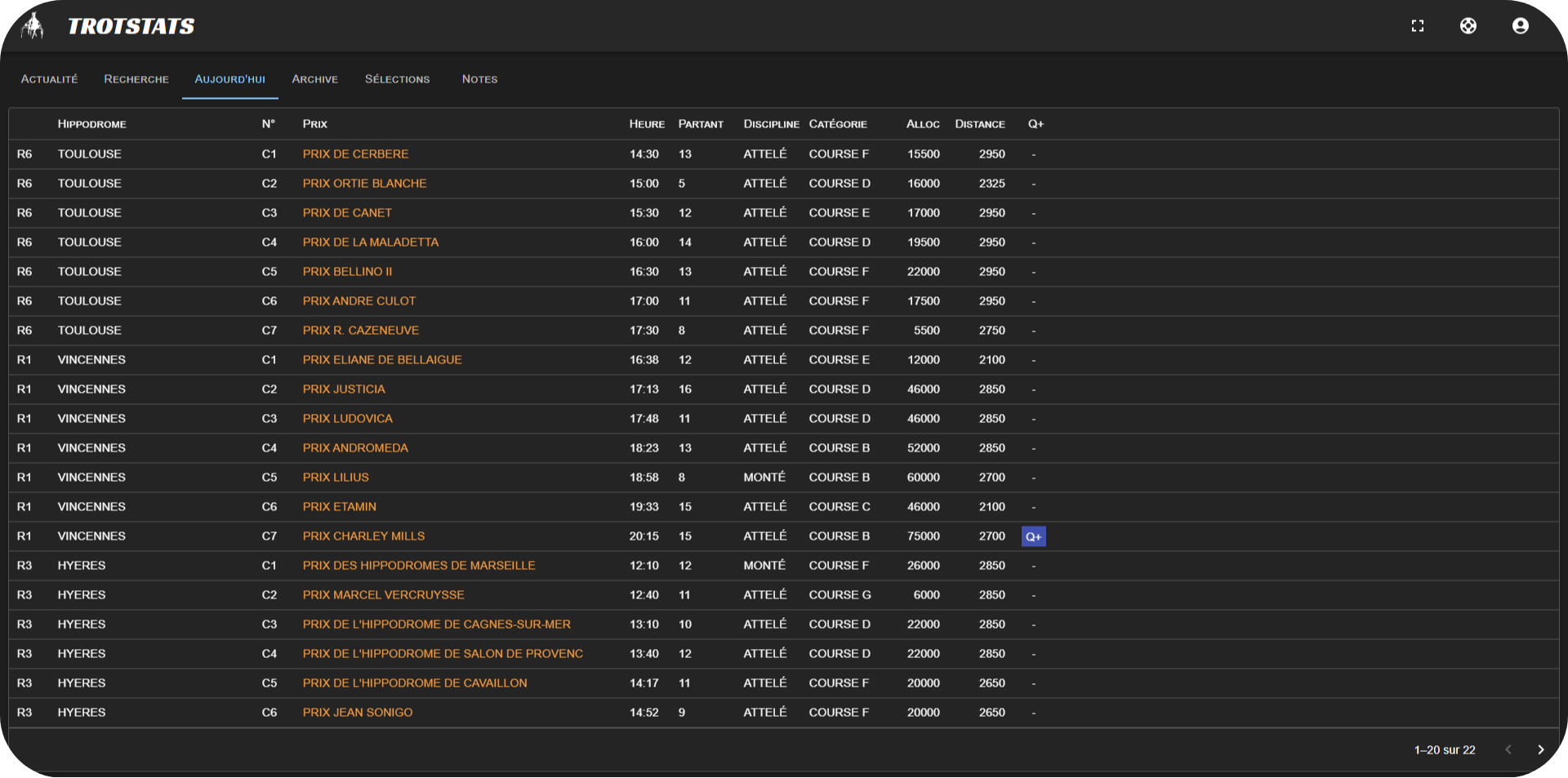This screenshot has width=1568, height=778.
Task: Open PRIX DES HIPPODROMES DE MARSEILLE
Action: click(419, 566)
